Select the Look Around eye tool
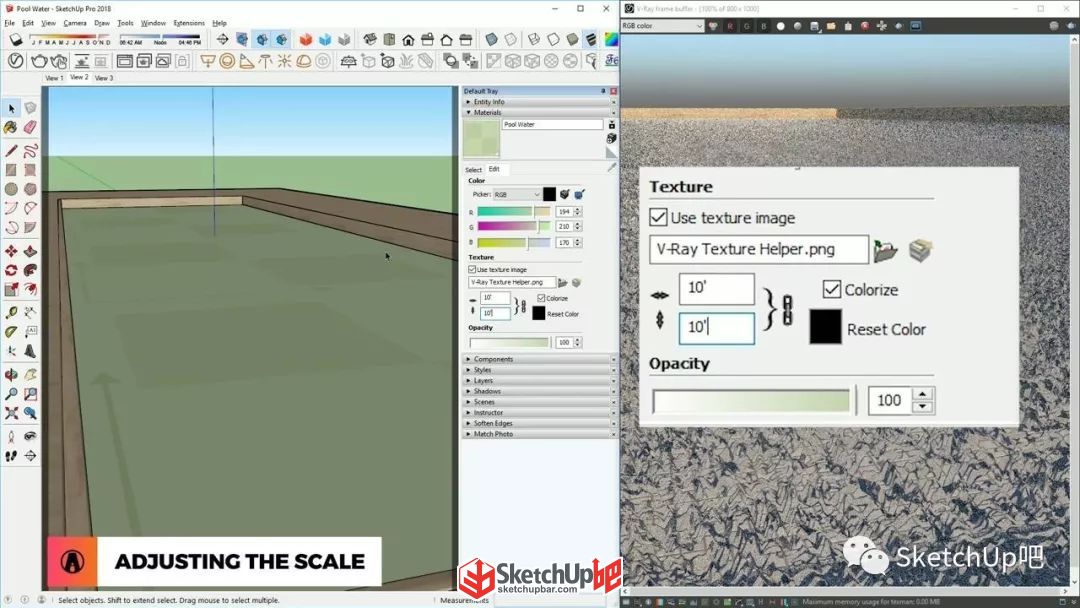This screenshot has width=1080, height=608. coord(30,436)
